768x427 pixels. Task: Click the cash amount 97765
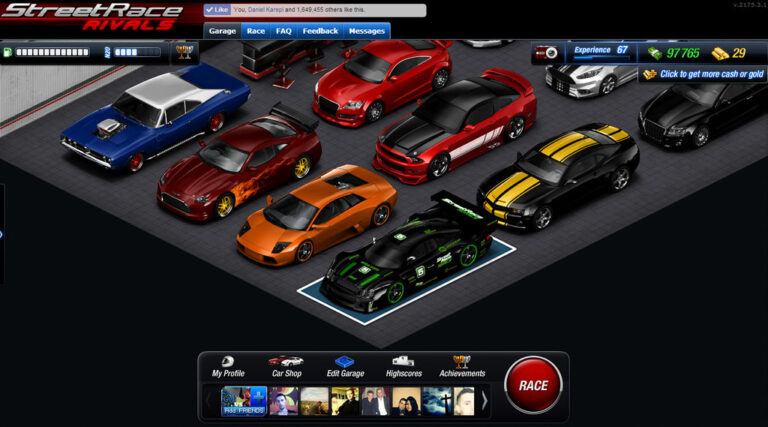tap(683, 53)
